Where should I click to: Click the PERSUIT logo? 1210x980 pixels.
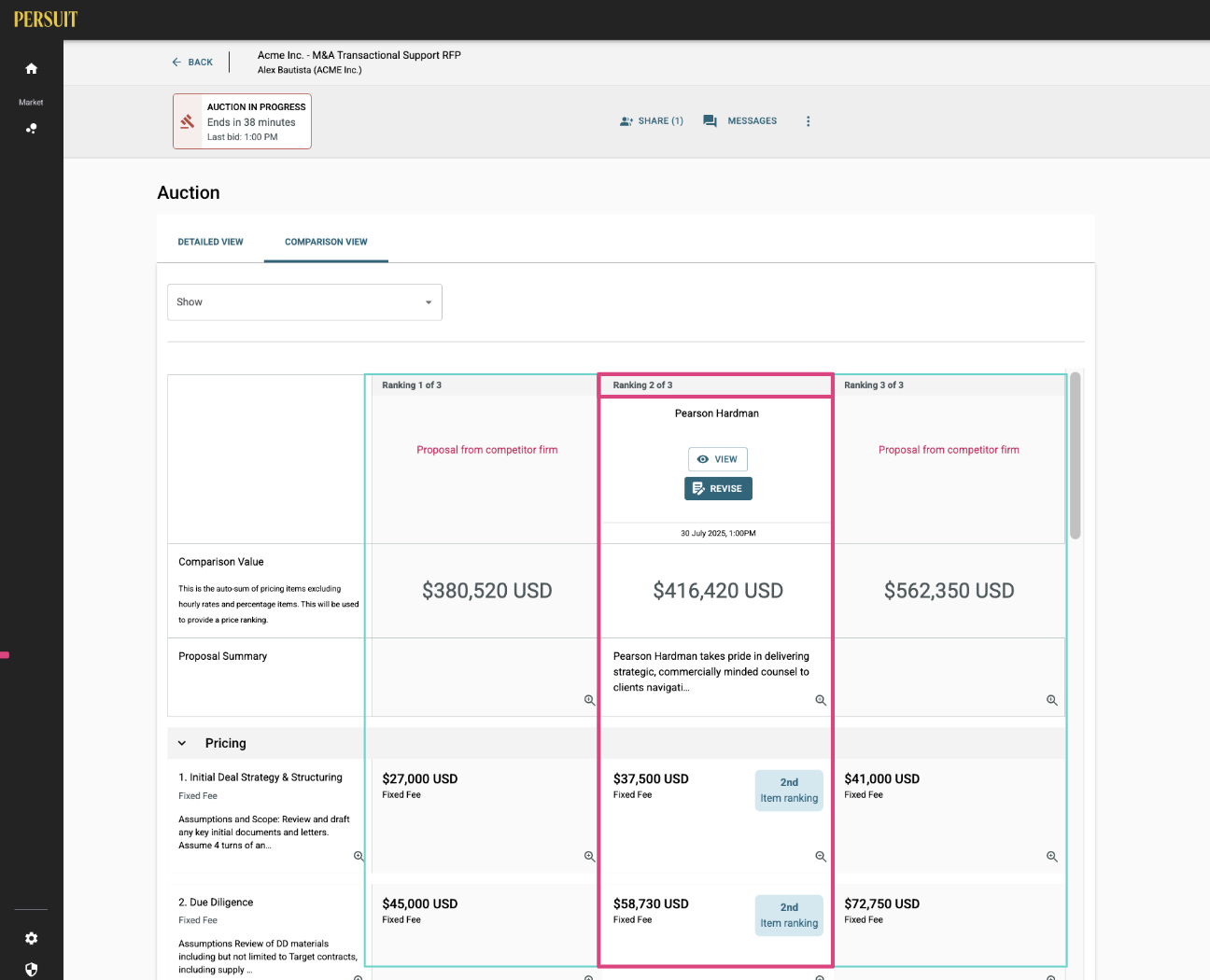pyautogui.click(x=46, y=20)
